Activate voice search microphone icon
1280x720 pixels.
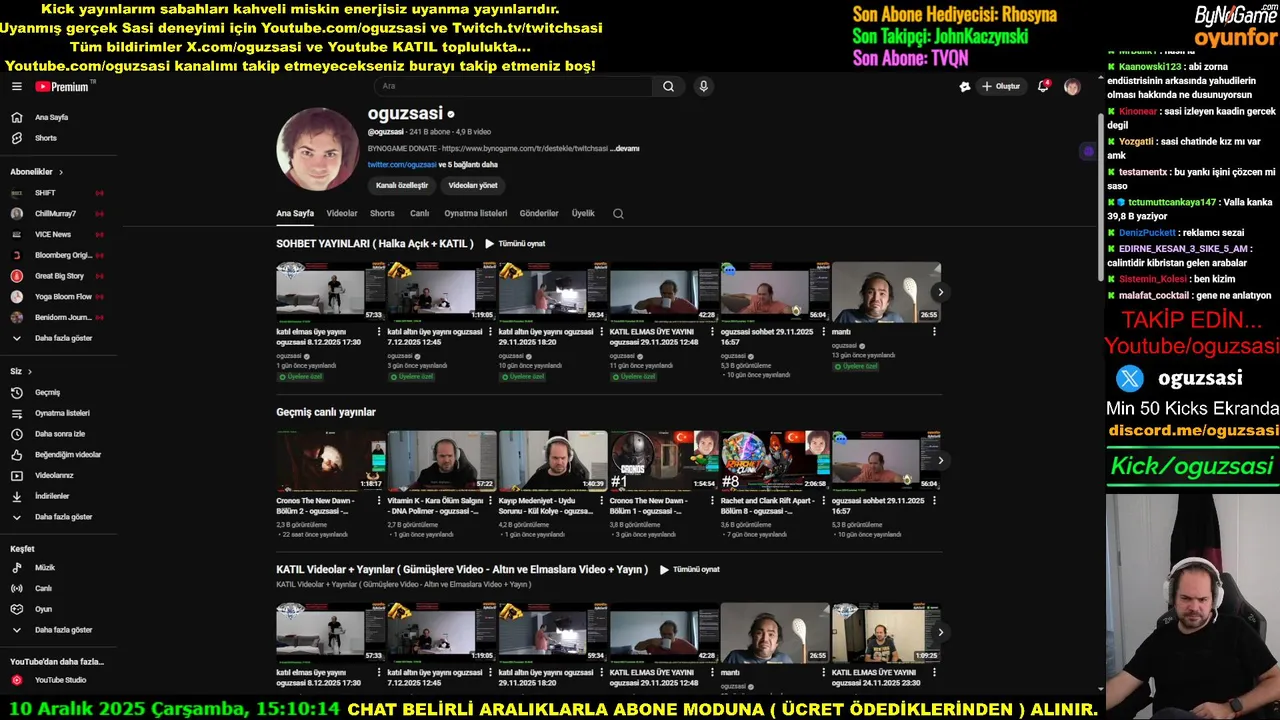click(704, 87)
